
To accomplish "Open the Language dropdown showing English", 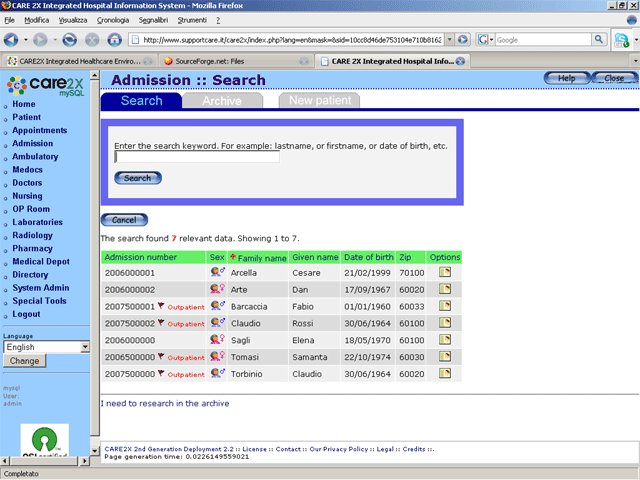I will (46, 347).
